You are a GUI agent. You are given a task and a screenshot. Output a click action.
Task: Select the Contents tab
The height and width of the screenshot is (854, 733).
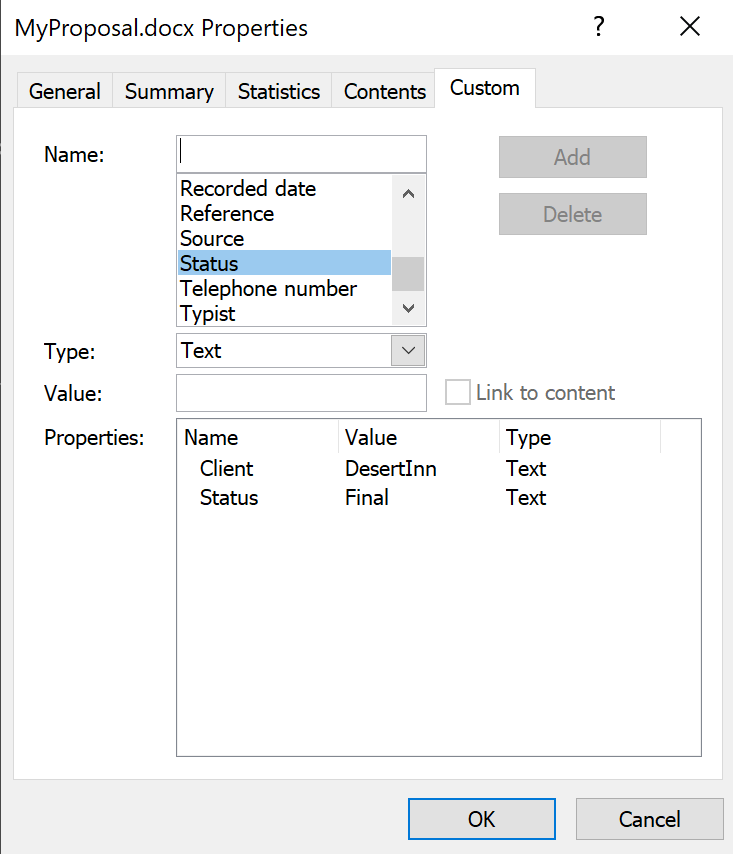click(383, 91)
